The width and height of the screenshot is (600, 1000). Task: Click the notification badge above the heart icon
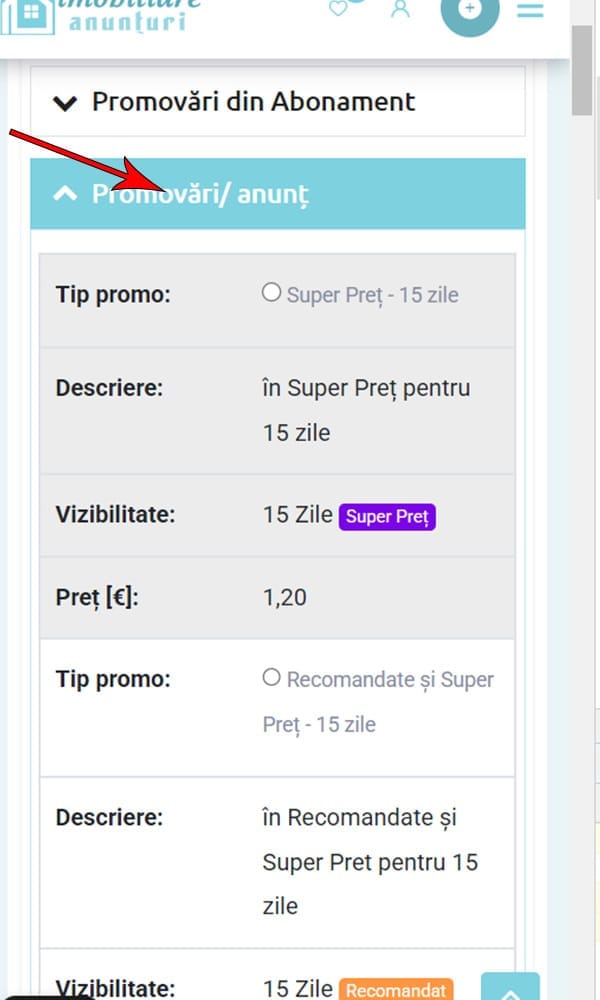pos(355,3)
